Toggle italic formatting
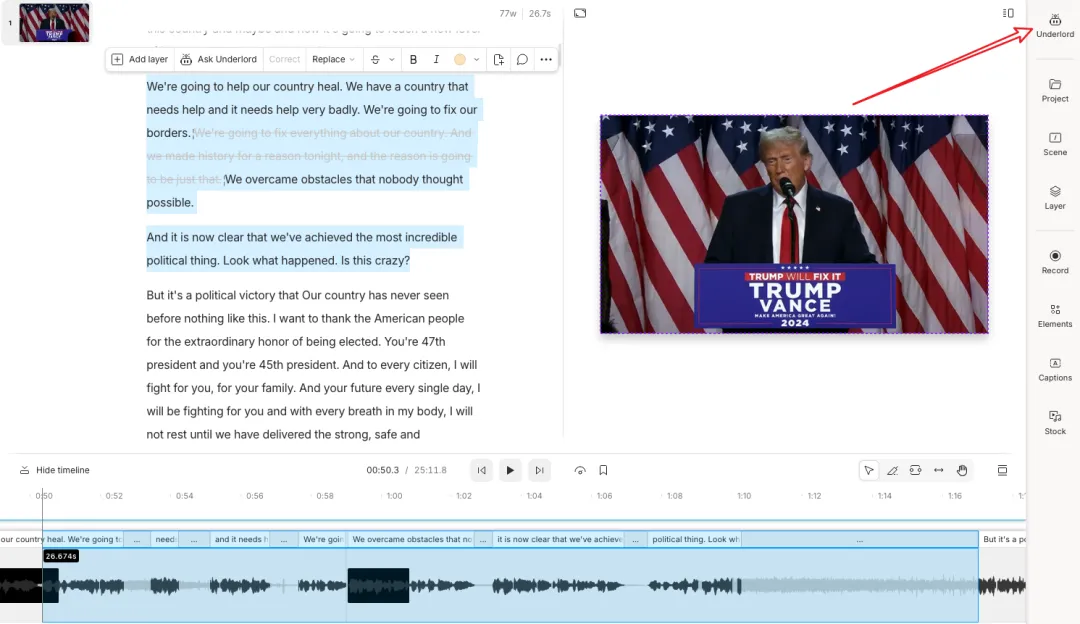The height and width of the screenshot is (624, 1080). (x=436, y=59)
